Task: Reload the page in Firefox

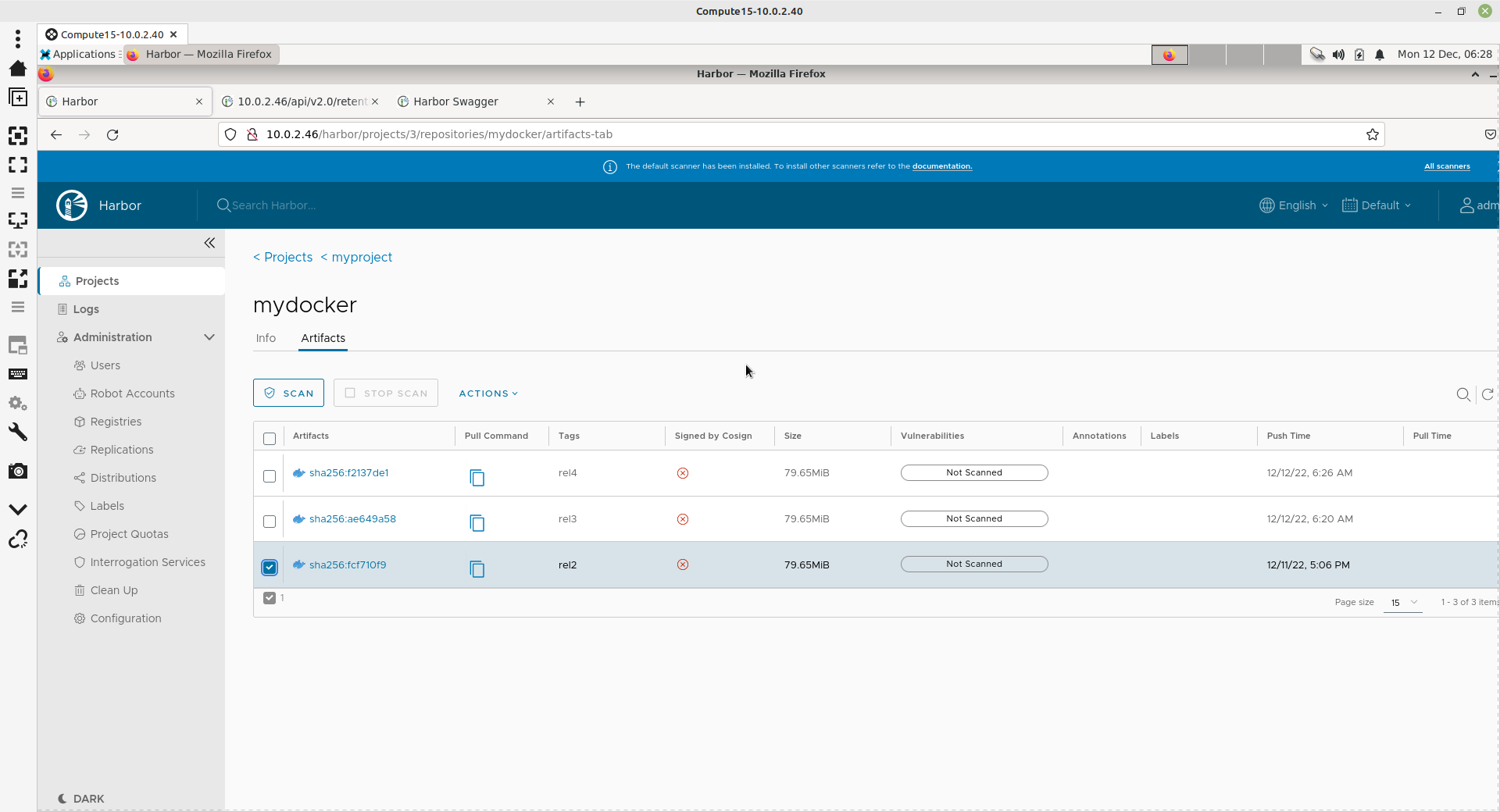Action: pos(112,134)
